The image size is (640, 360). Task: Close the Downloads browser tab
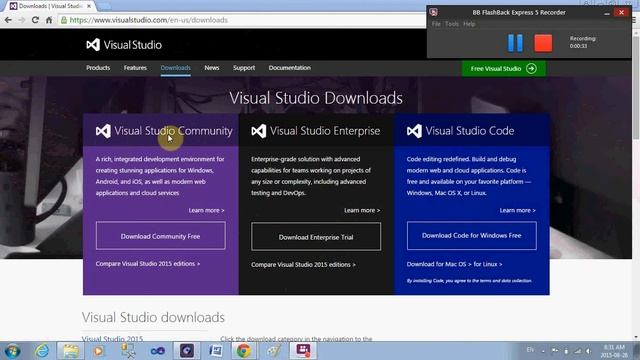coord(89,6)
